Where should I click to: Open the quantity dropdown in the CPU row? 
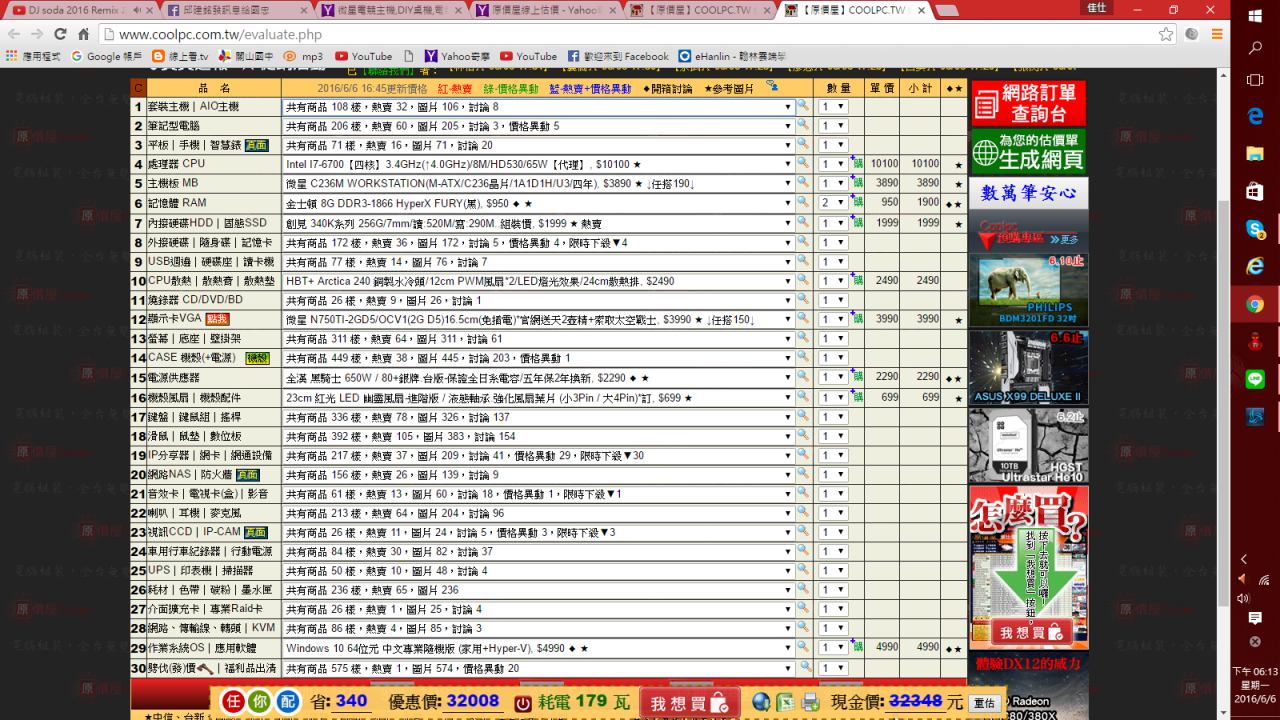[833, 164]
